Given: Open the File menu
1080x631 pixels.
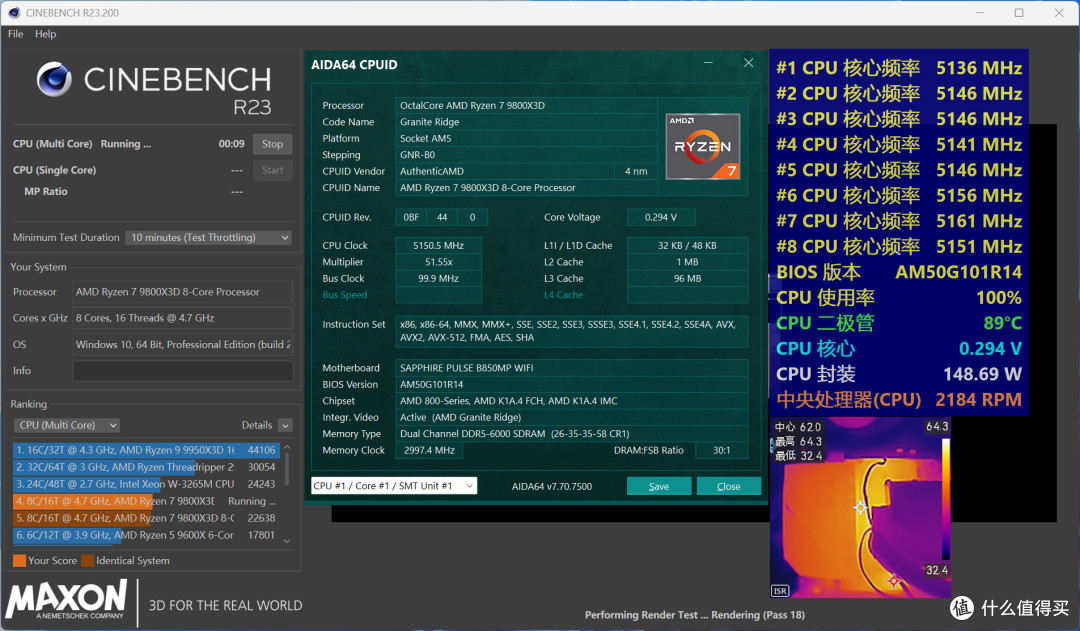Looking at the screenshot, I should click(x=15, y=34).
